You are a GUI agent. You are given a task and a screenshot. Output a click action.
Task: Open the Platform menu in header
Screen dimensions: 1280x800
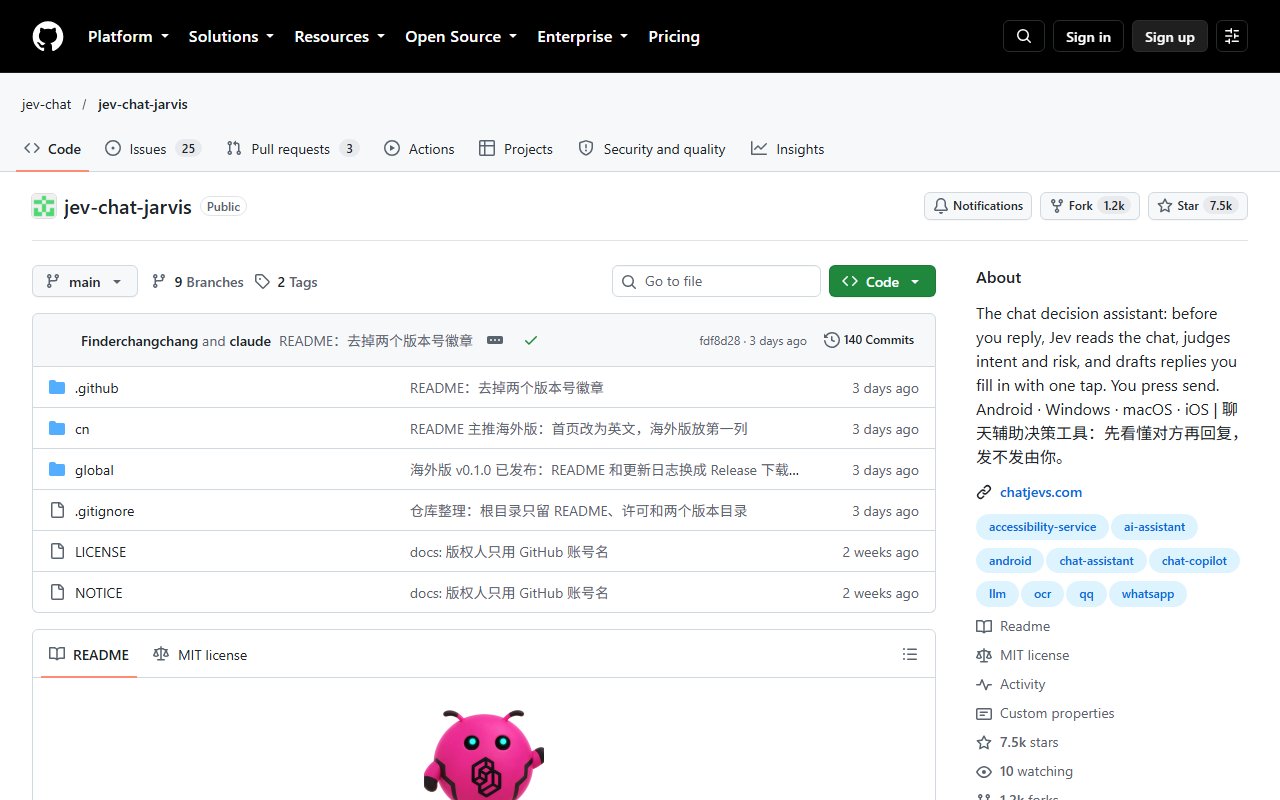128,37
